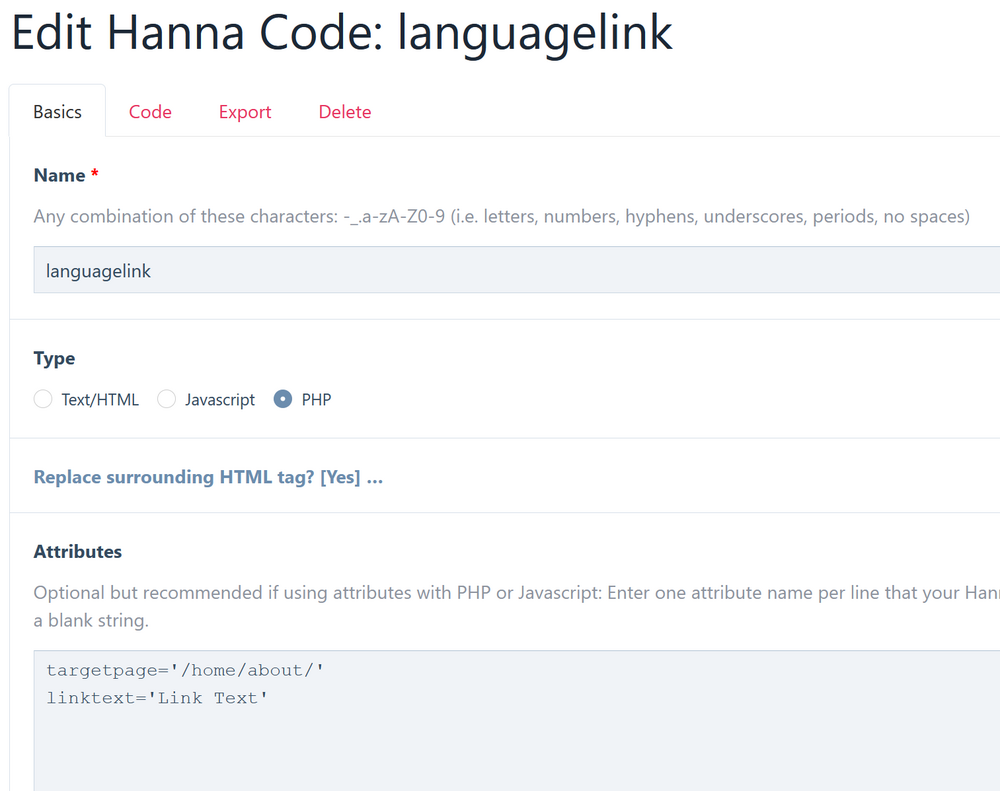1000x791 pixels.
Task: Choose the Text/HTML type radio button
Action: click(x=43, y=399)
